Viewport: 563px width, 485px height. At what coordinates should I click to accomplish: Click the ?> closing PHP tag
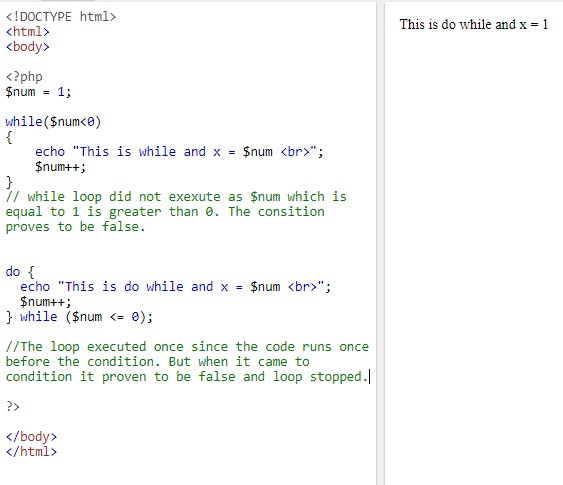coord(13,407)
